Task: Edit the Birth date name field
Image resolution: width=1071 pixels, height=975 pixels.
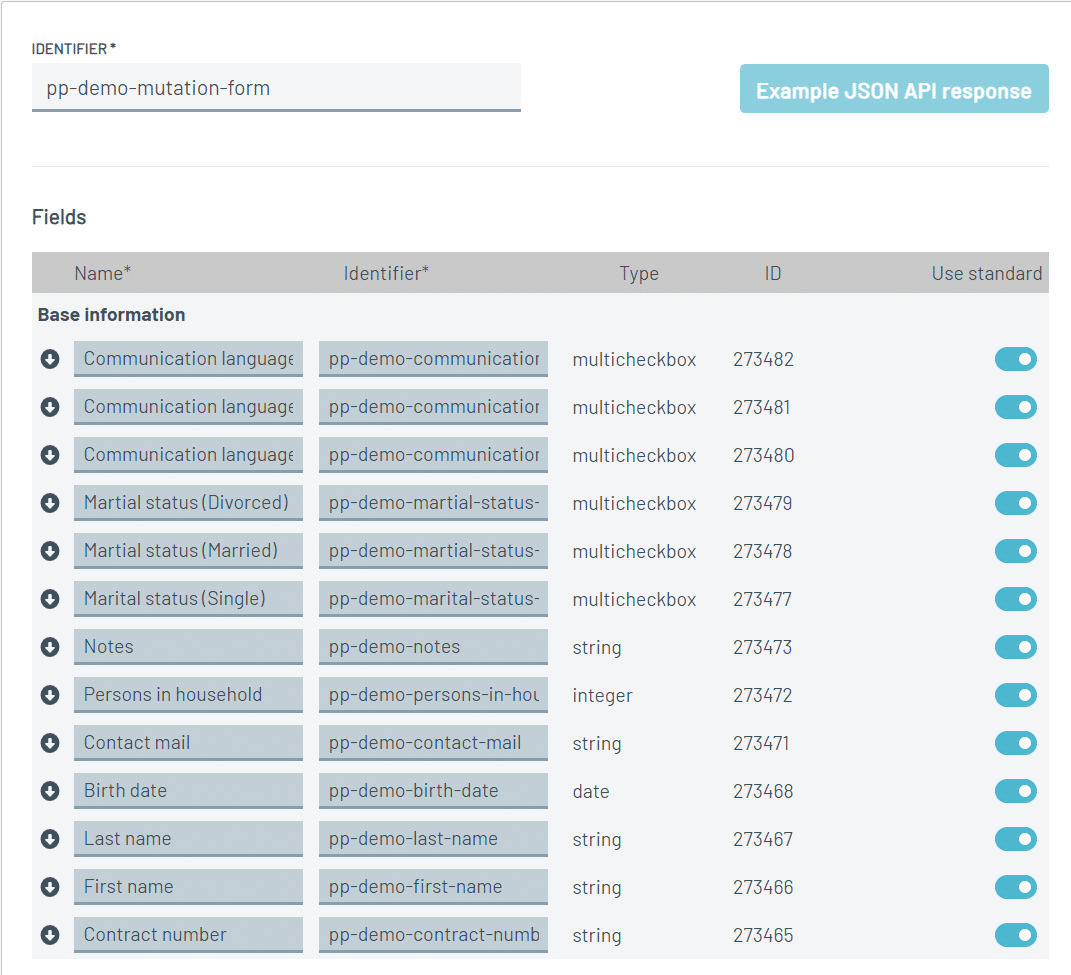Action: [189, 791]
